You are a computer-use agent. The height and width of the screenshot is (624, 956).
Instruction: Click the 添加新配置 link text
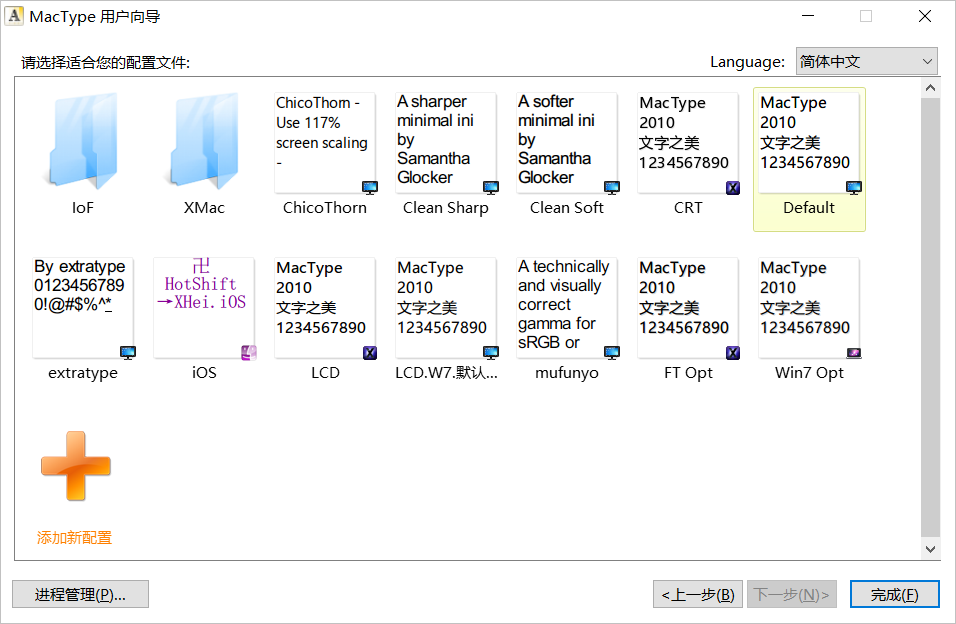pos(74,537)
